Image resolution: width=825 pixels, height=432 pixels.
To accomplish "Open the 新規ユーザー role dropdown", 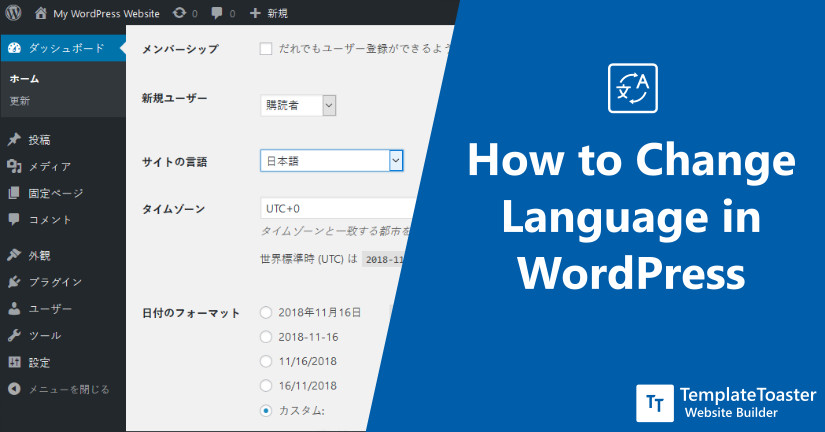I will coord(298,105).
